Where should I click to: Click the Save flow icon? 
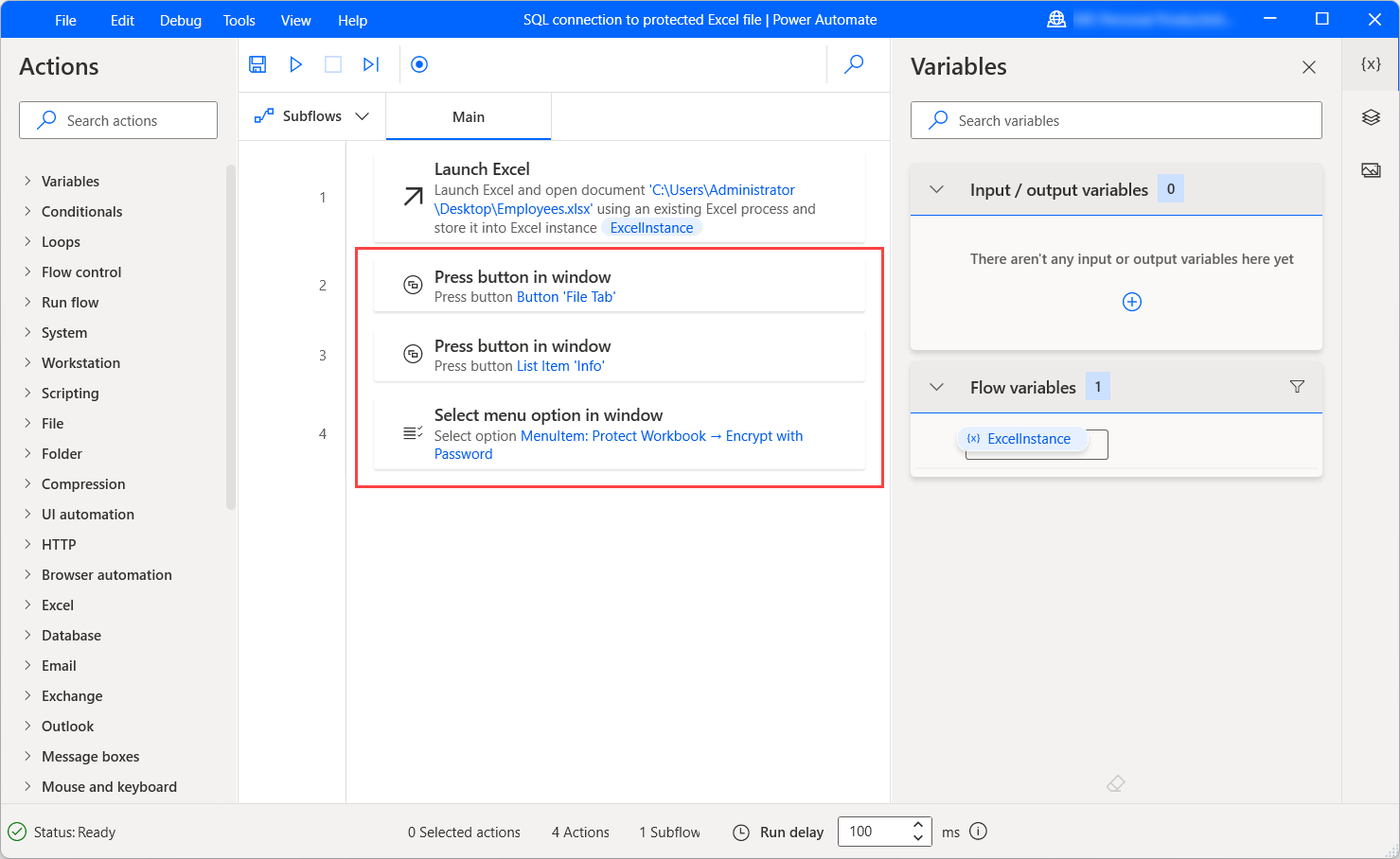(257, 64)
